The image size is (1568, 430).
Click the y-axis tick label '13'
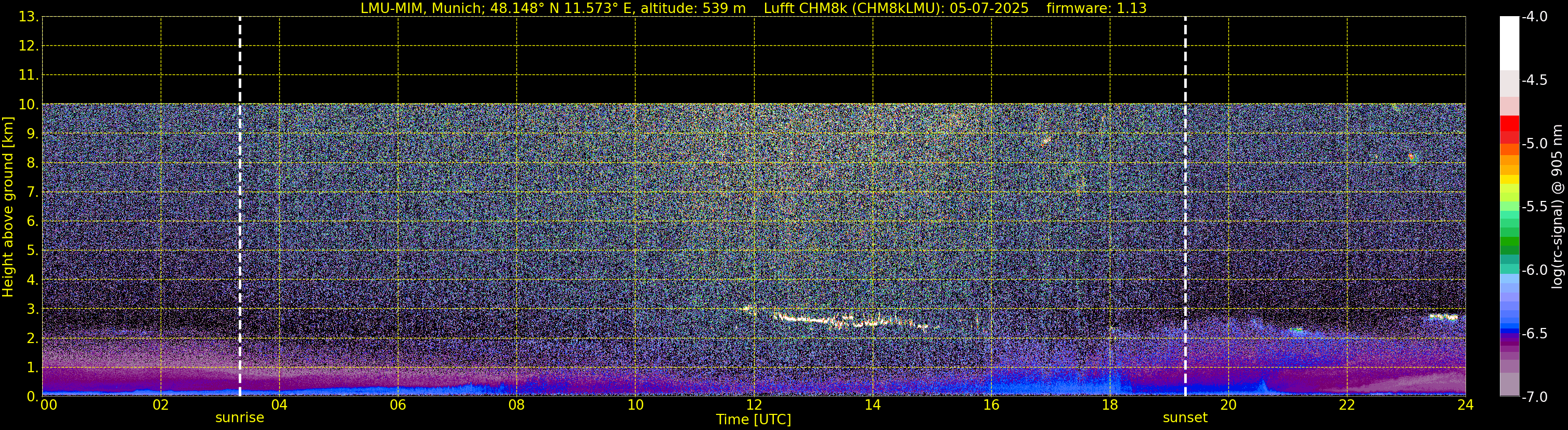[28, 17]
